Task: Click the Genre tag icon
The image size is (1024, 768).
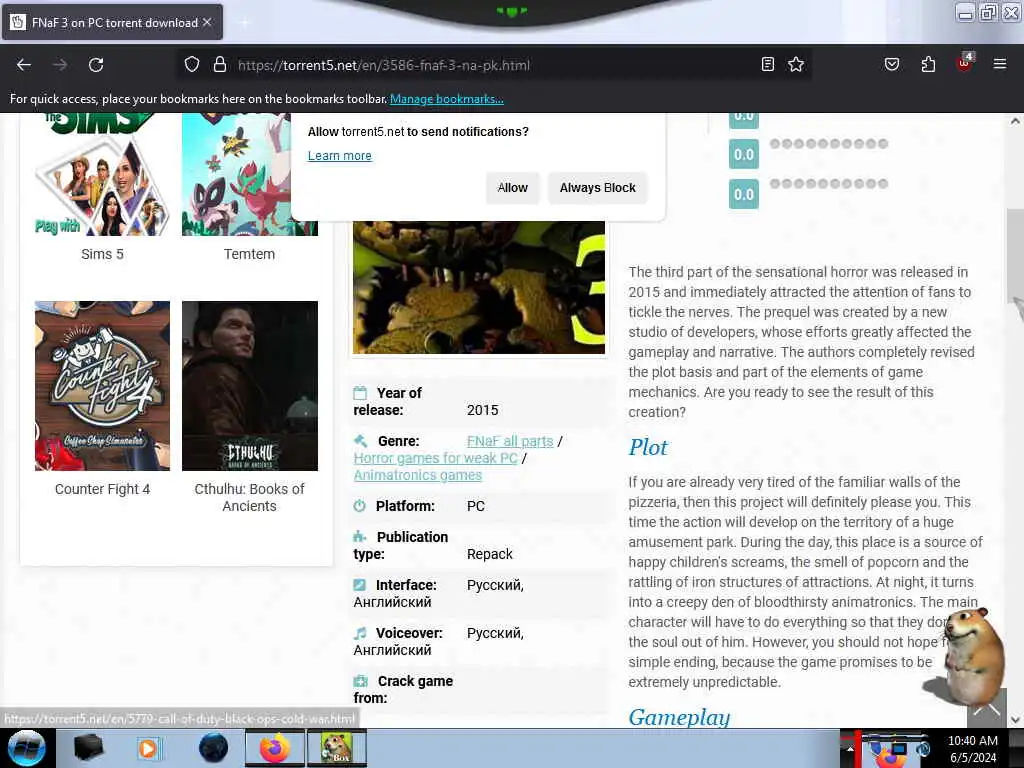Action: coord(360,441)
